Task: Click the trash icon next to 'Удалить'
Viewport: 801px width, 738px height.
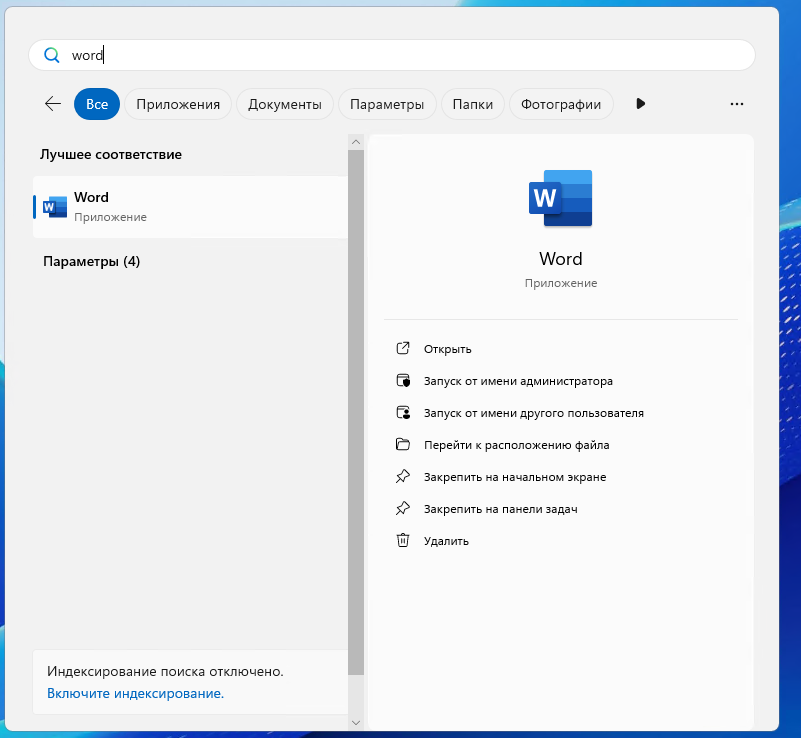Action: pyautogui.click(x=403, y=541)
